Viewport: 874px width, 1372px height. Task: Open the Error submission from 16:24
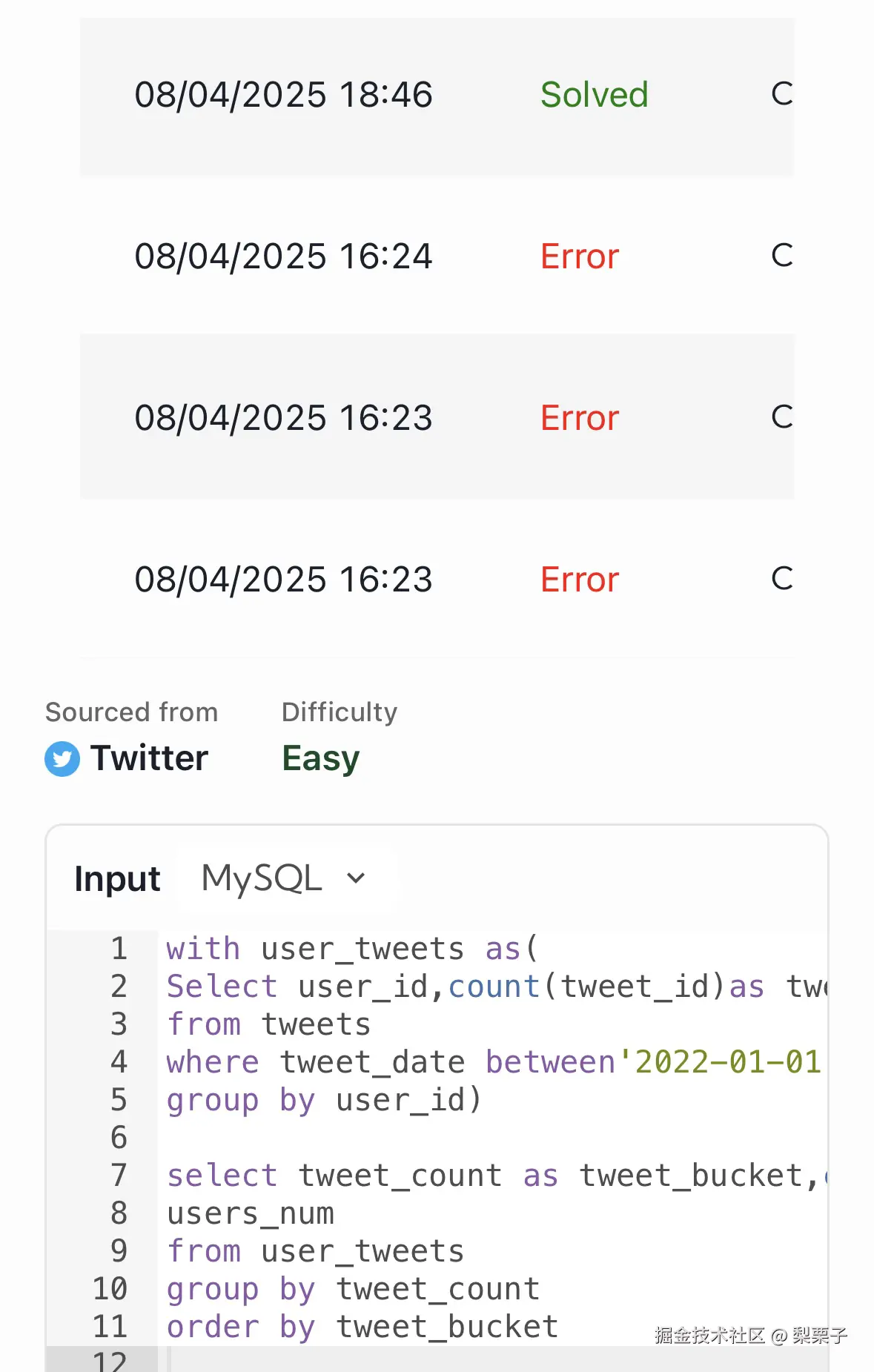click(283, 256)
